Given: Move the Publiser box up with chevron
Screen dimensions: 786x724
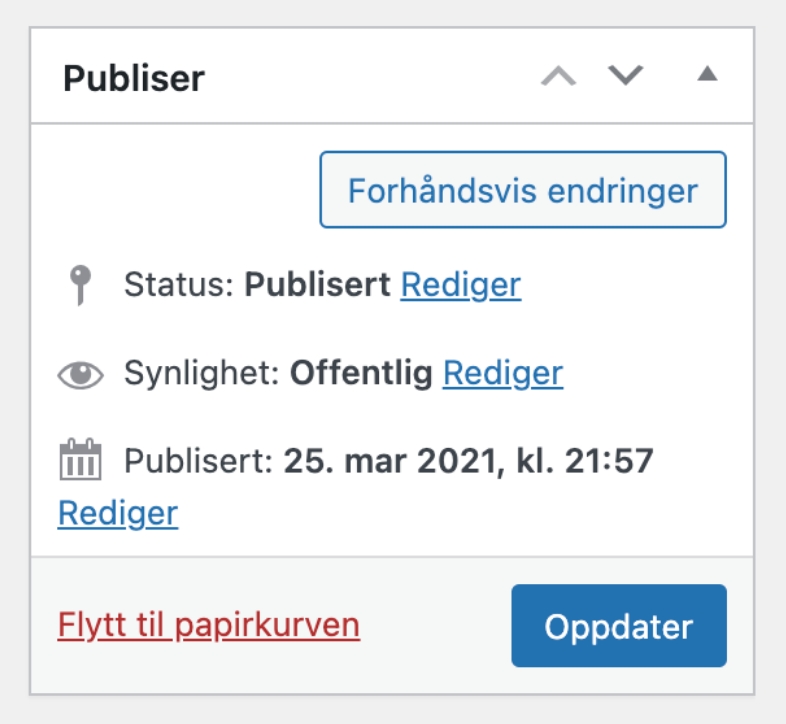Looking at the screenshot, I should tap(558, 76).
